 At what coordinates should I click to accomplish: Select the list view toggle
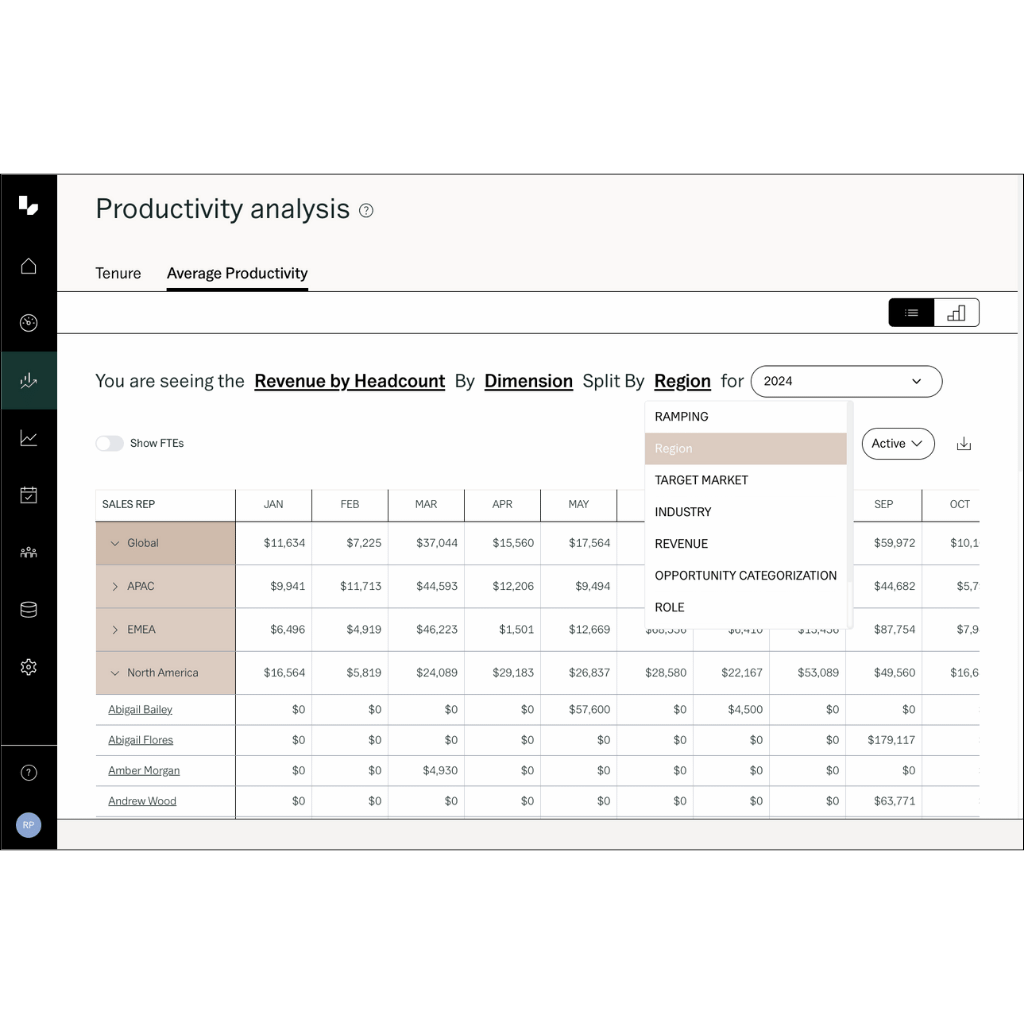tap(911, 312)
